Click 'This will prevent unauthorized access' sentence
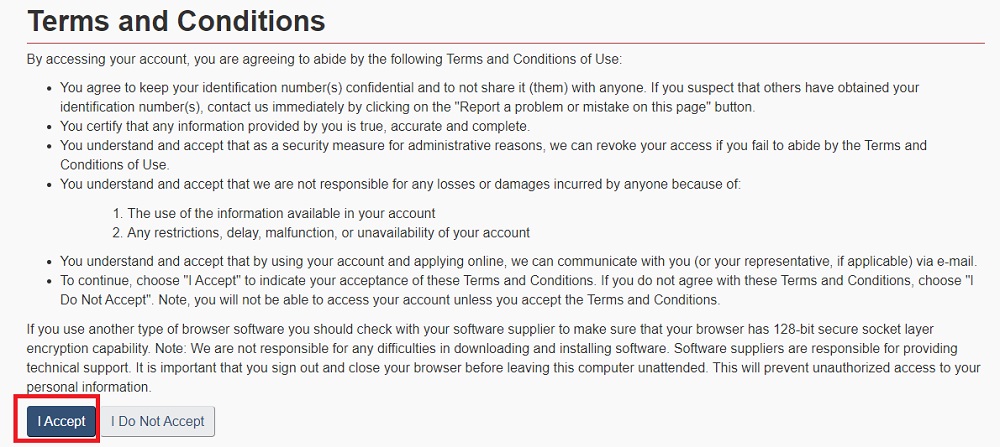 click(x=503, y=378)
